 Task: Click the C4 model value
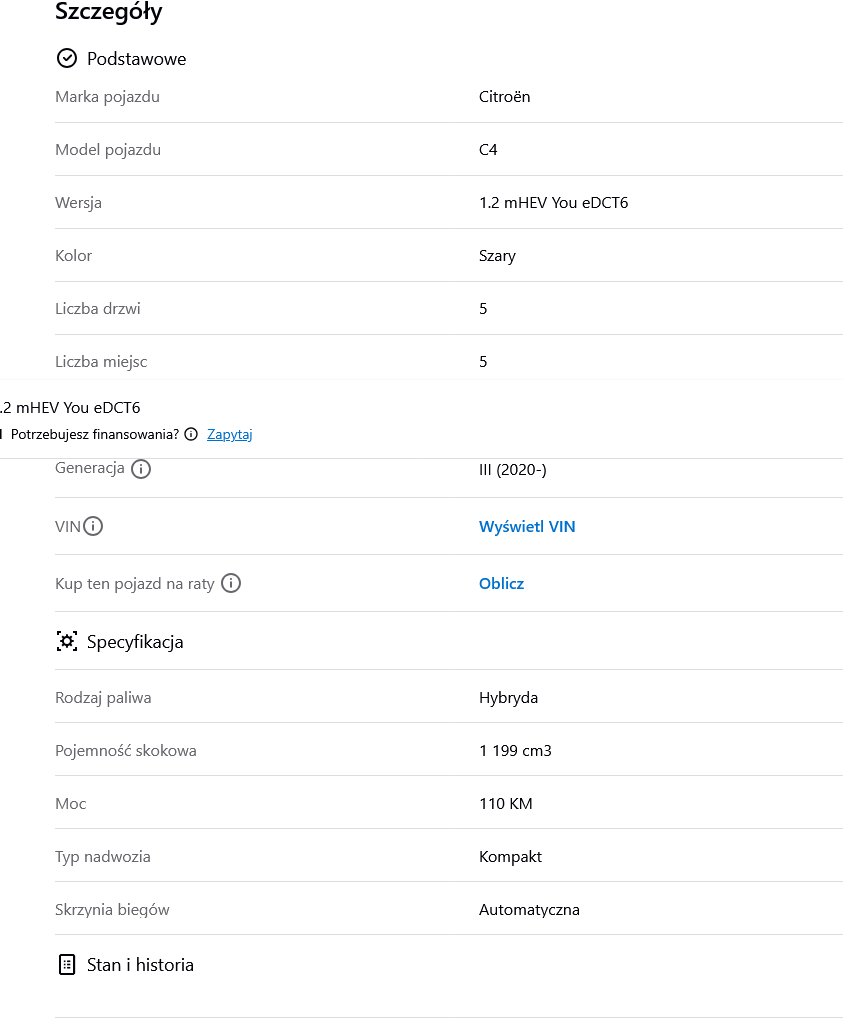click(x=488, y=150)
